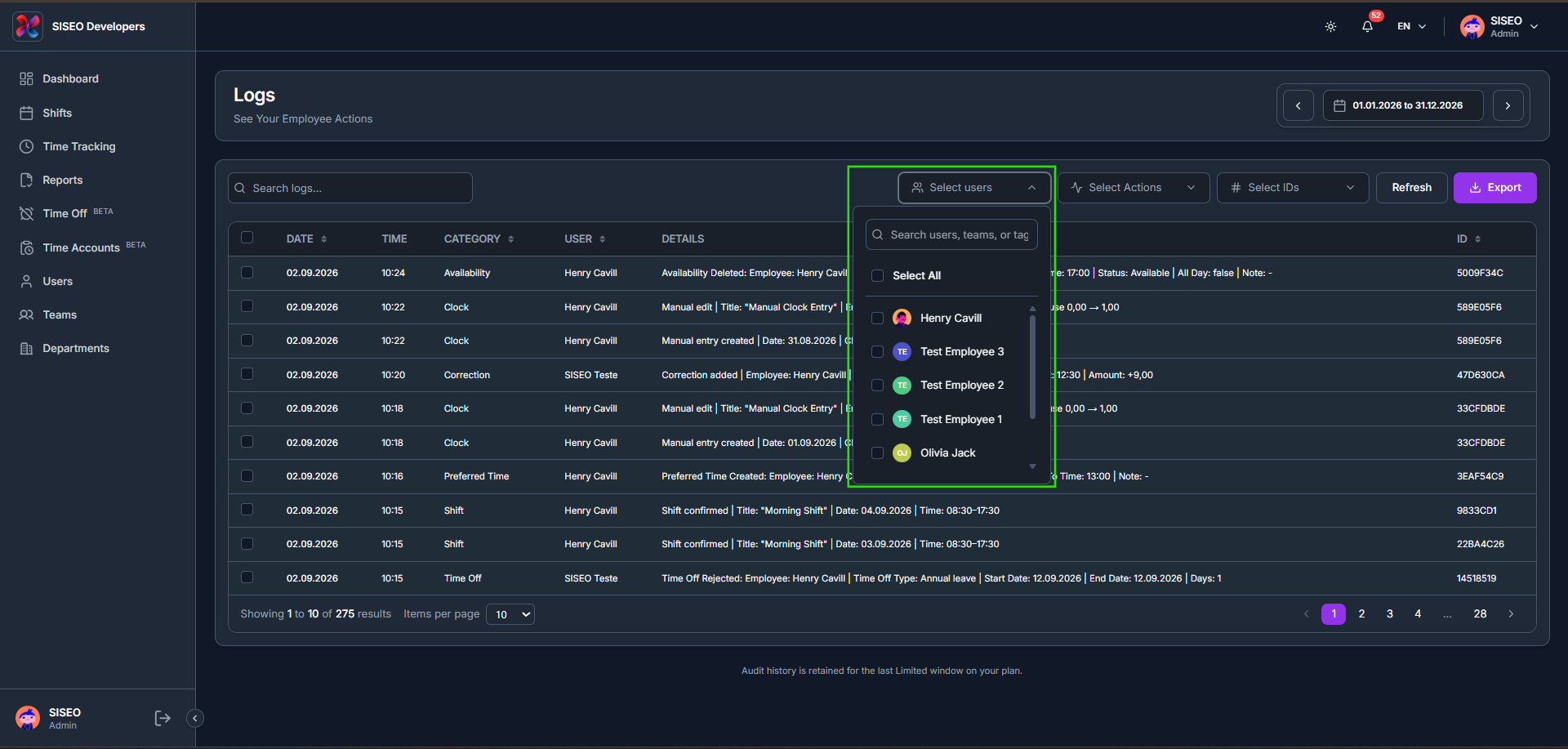Go to next date range arrow

click(x=1508, y=105)
